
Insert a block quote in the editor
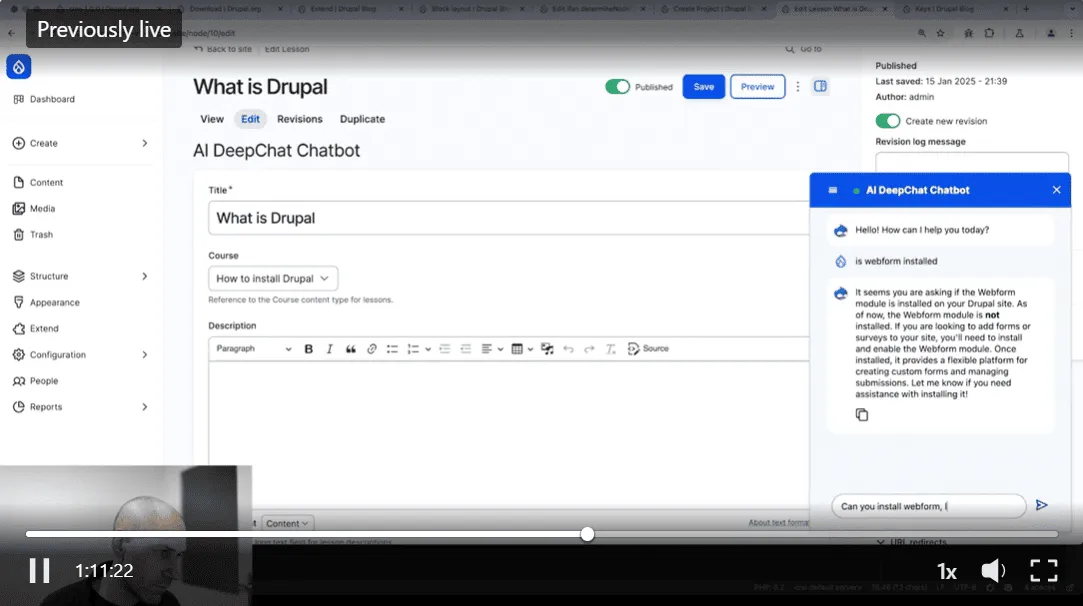tap(351, 349)
